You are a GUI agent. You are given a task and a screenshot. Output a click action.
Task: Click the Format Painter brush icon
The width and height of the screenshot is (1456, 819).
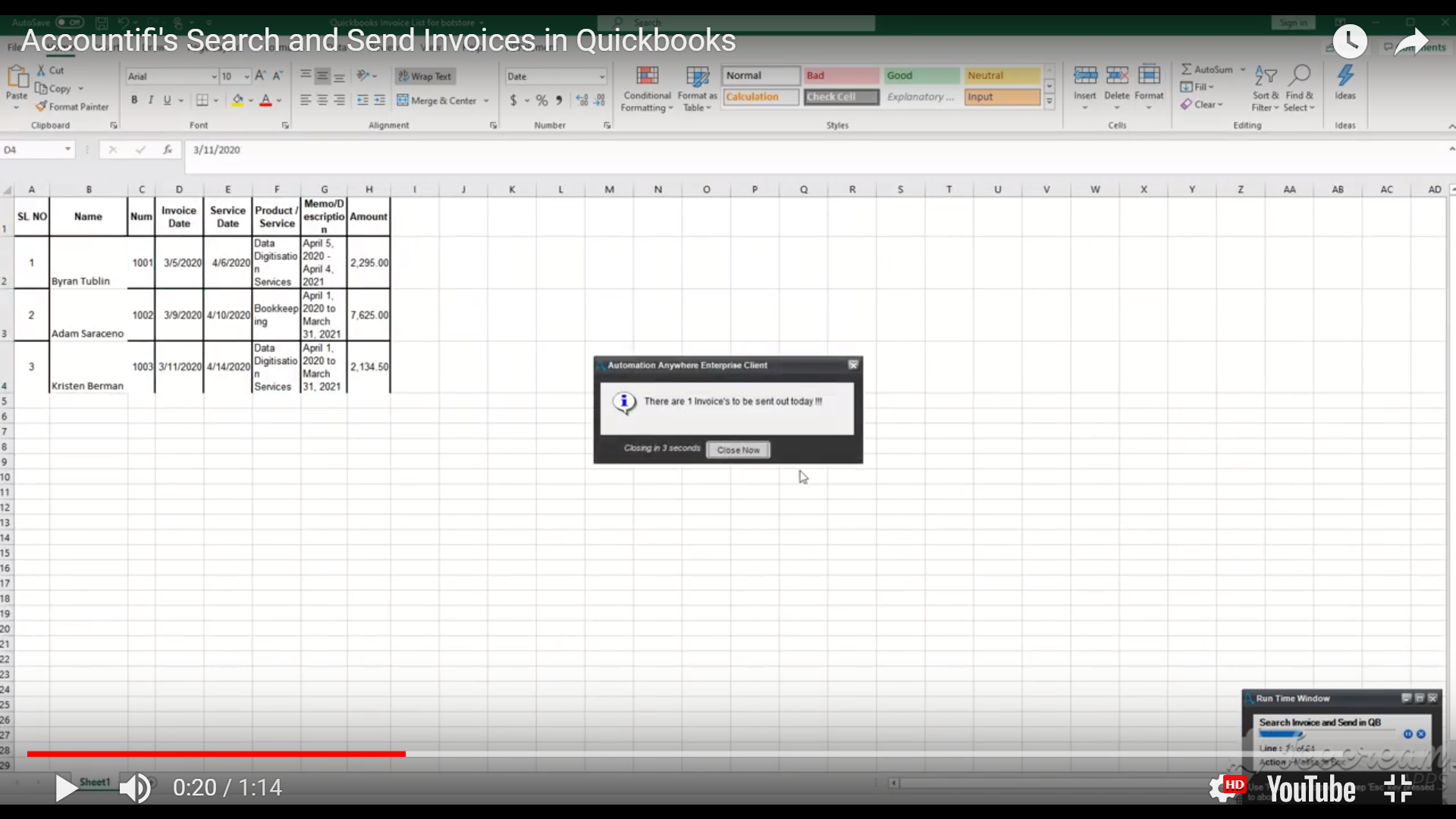(41, 107)
